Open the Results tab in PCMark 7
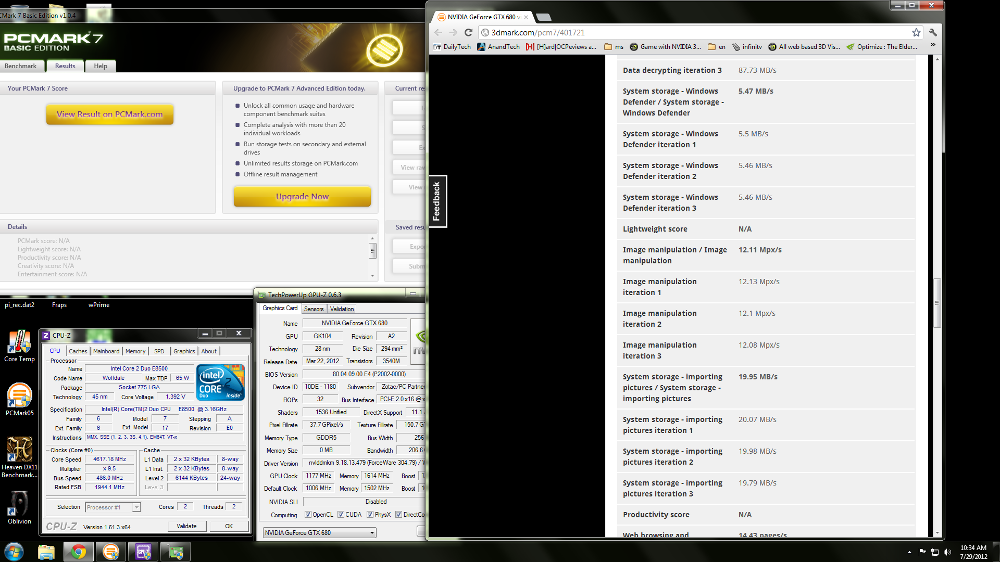Screen dimensions: 1000x562 [x=65, y=66]
